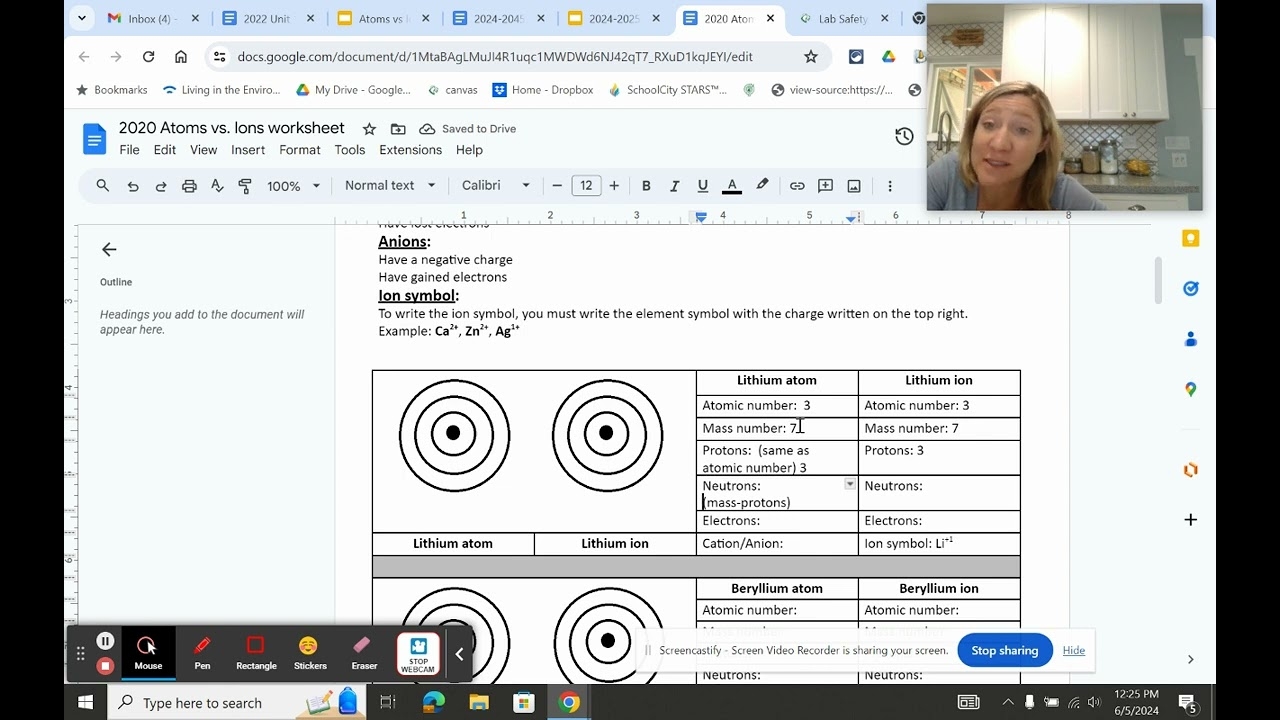Click the Undo arrow in Docs toolbar

coord(132,186)
